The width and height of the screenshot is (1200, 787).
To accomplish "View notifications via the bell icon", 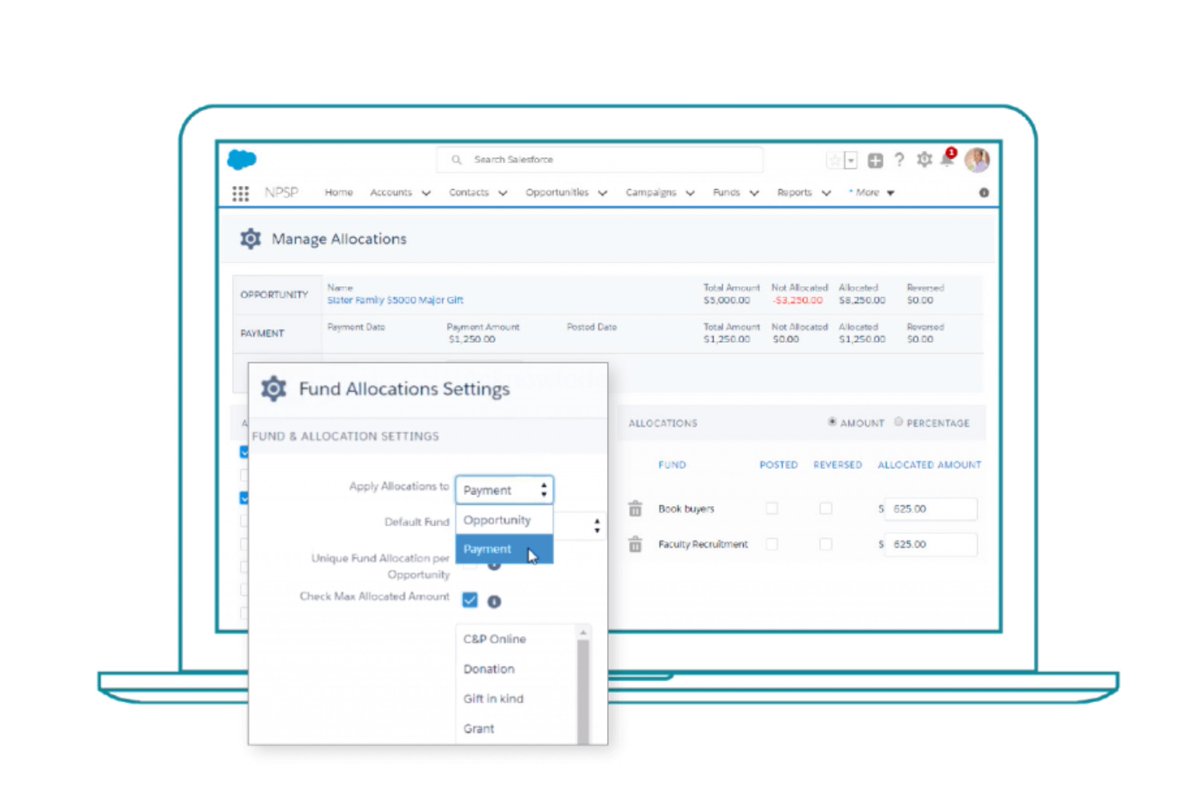I will 946,160.
